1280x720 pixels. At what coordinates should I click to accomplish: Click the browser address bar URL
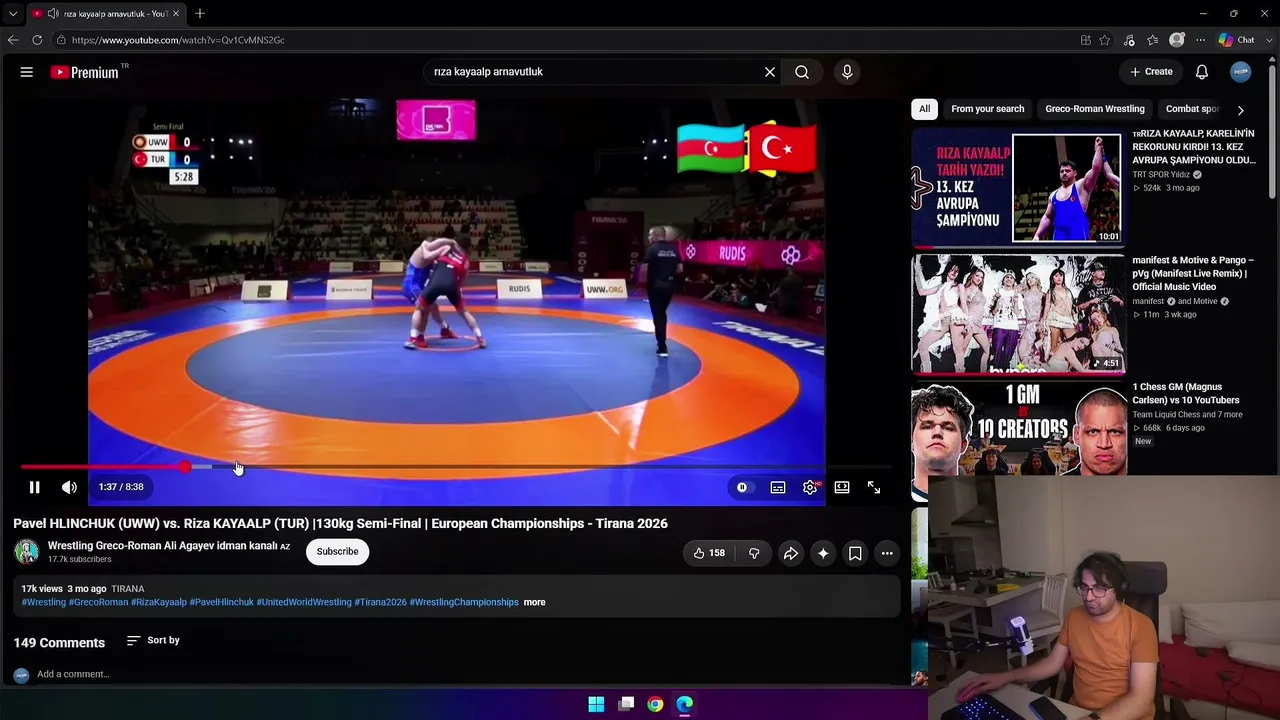coord(178,40)
